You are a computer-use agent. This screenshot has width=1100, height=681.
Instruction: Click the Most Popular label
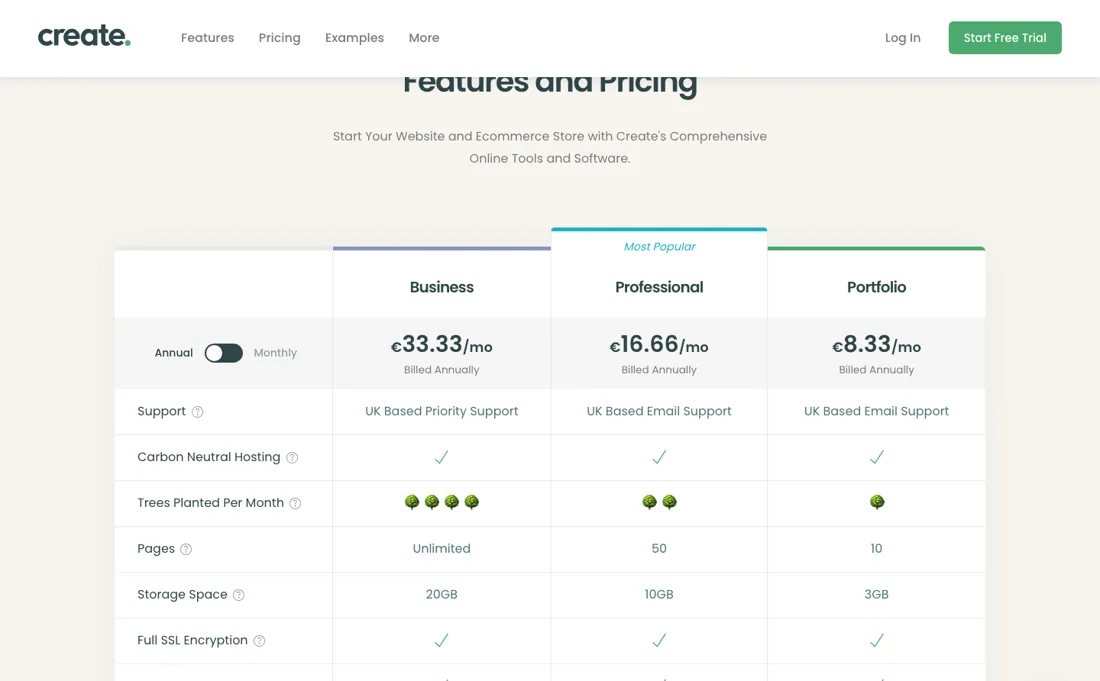click(x=659, y=247)
